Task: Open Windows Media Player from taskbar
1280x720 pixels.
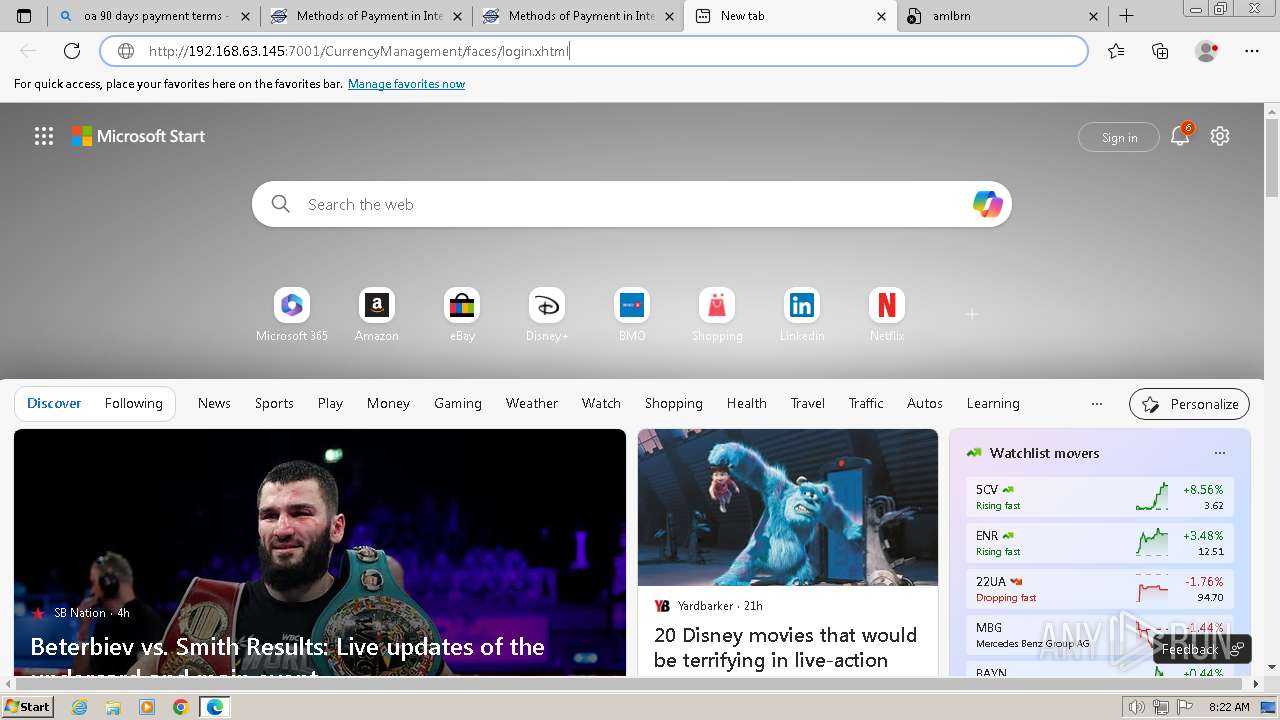Action: click(x=147, y=707)
